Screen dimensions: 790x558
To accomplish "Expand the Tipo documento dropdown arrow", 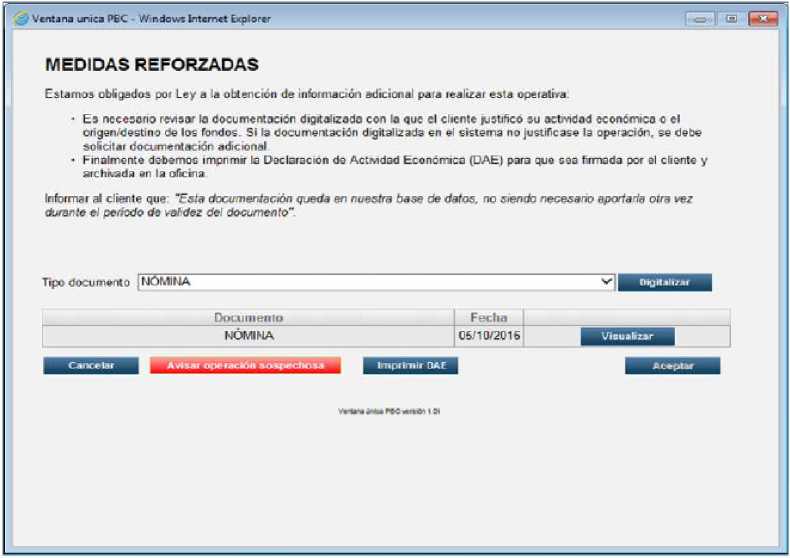I will point(606,283).
